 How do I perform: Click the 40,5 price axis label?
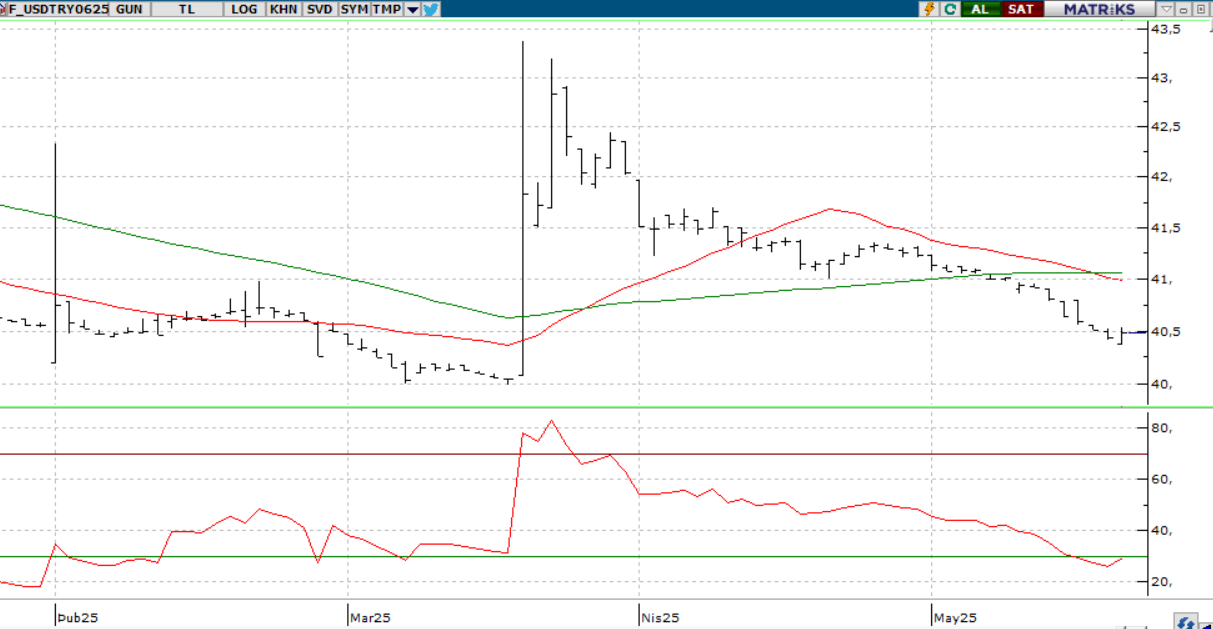click(x=1166, y=332)
